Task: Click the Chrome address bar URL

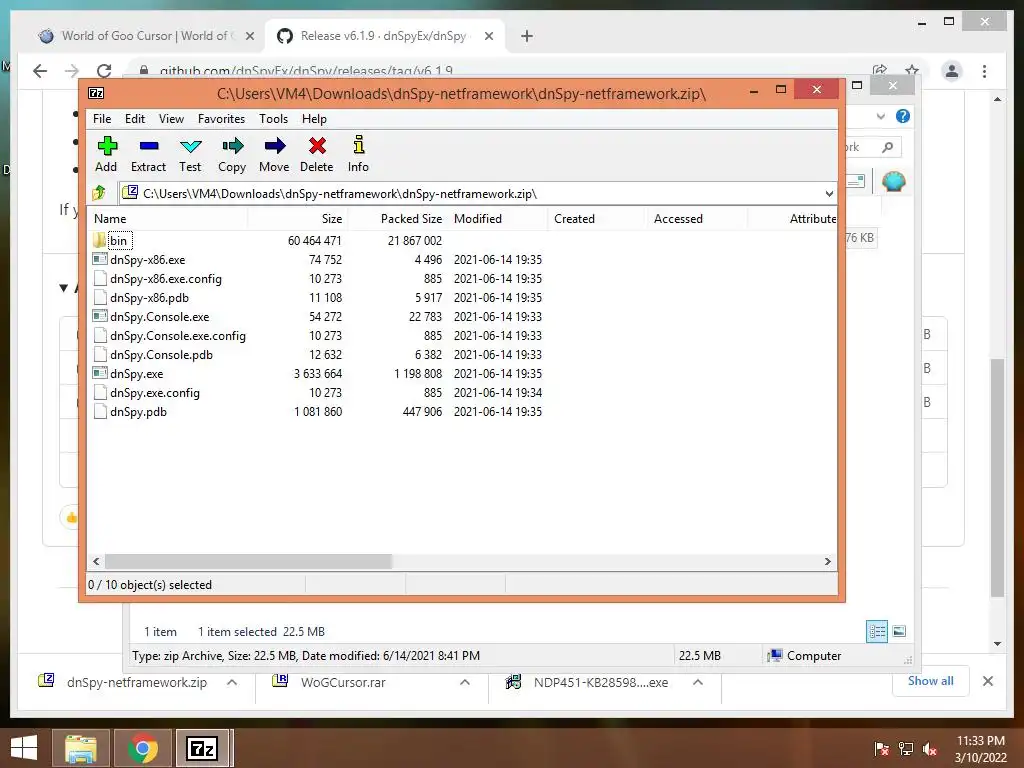Action: (x=306, y=71)
